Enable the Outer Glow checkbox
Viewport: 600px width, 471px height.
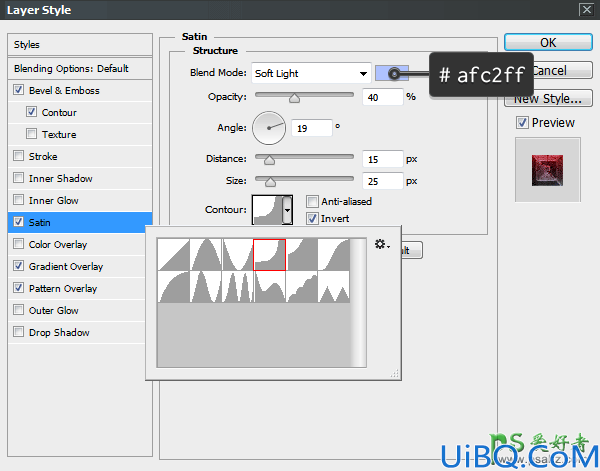[18, 310]
